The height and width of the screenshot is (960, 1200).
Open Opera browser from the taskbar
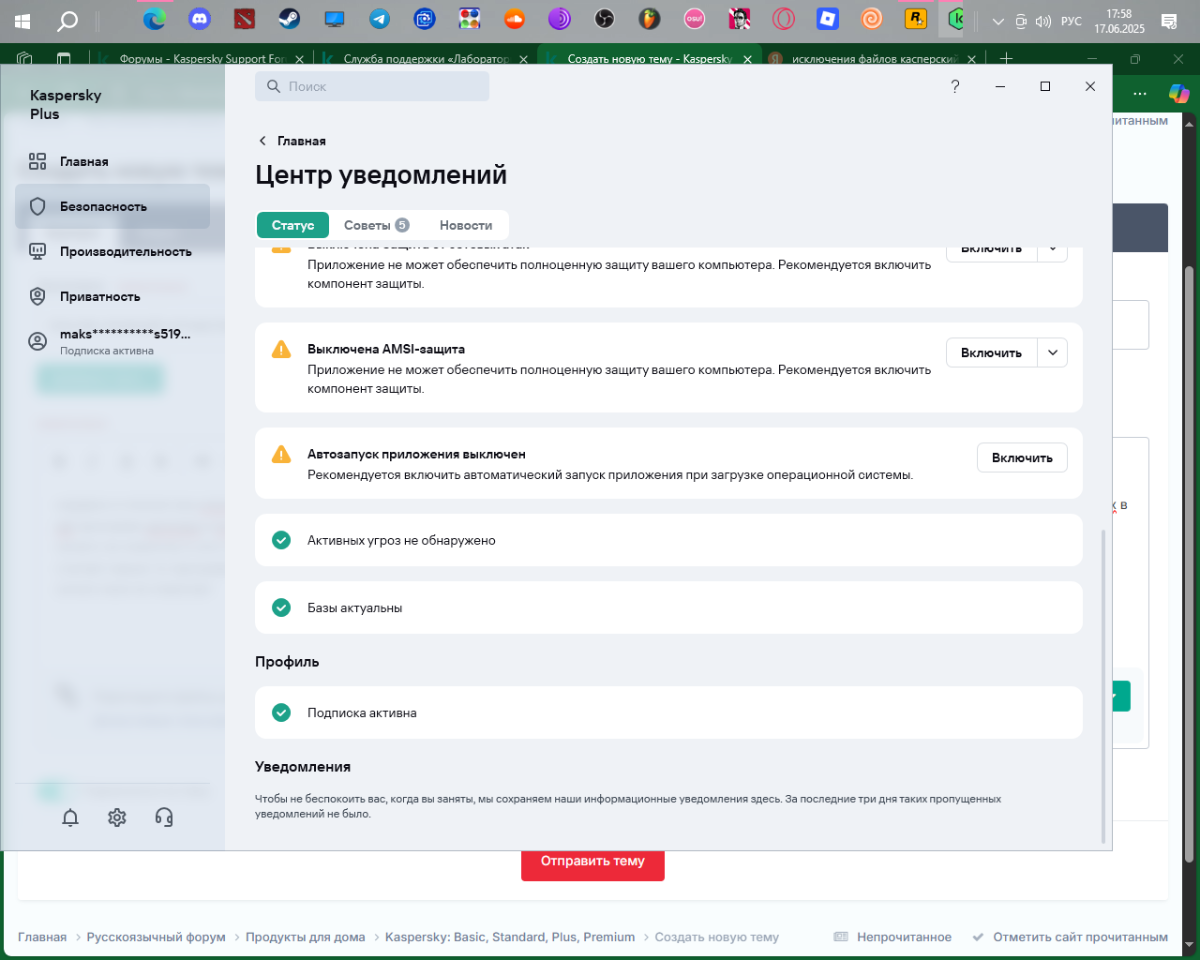(x=783, y=18)
